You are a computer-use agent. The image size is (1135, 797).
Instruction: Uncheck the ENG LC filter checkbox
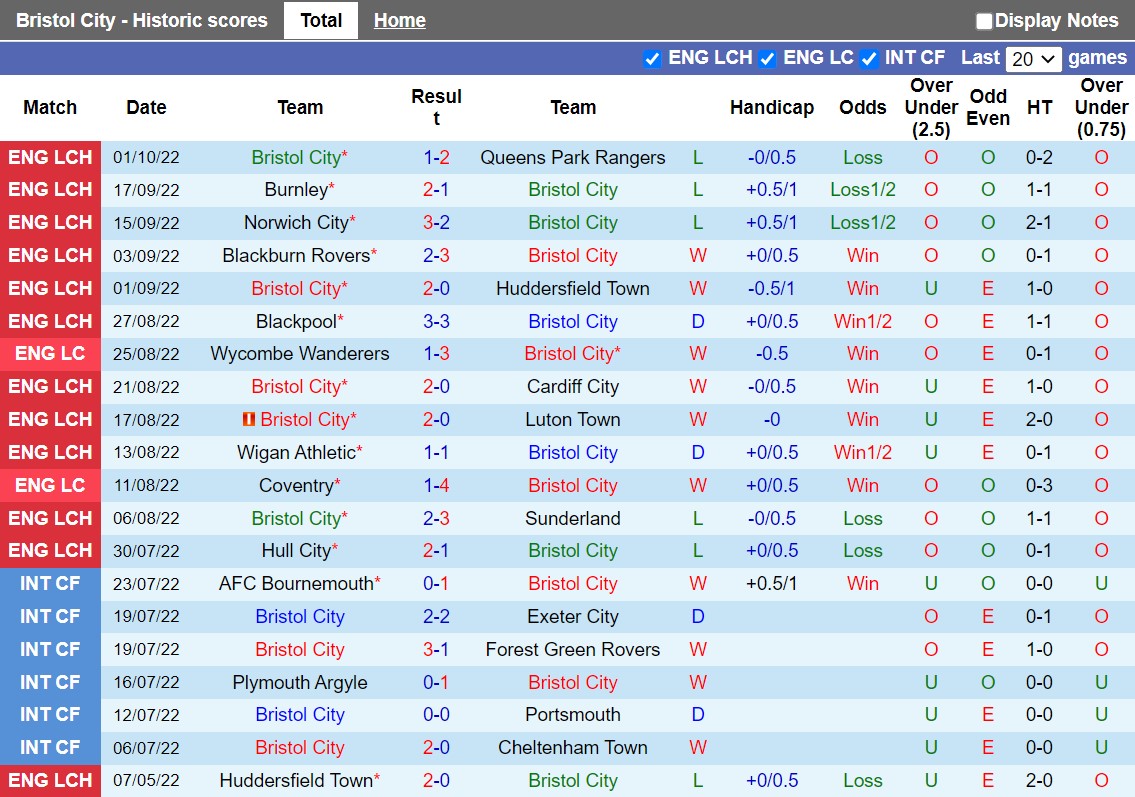767,58
